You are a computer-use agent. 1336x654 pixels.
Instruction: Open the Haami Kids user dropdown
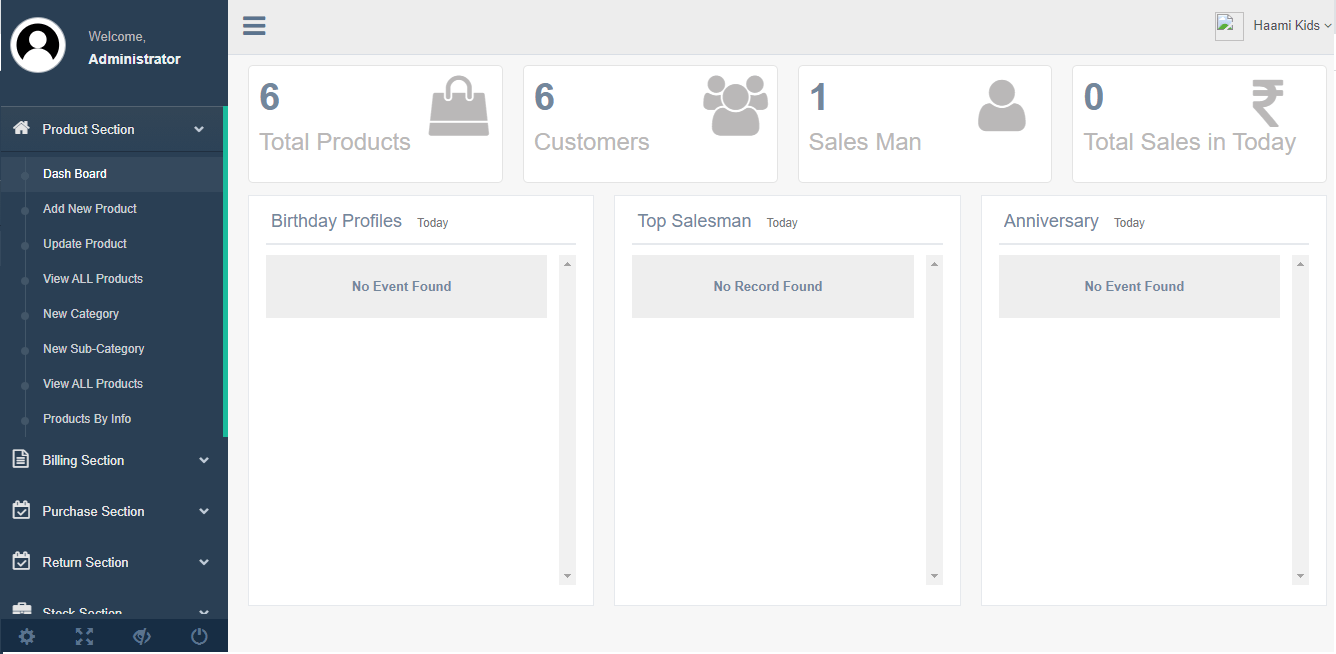(1291, 26)
